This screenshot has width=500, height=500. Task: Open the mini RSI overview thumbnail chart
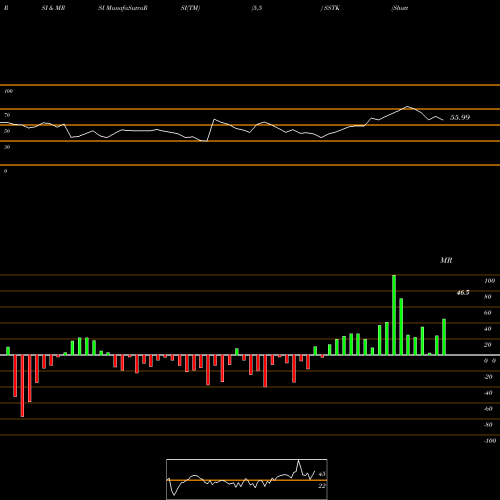point(247,479)
